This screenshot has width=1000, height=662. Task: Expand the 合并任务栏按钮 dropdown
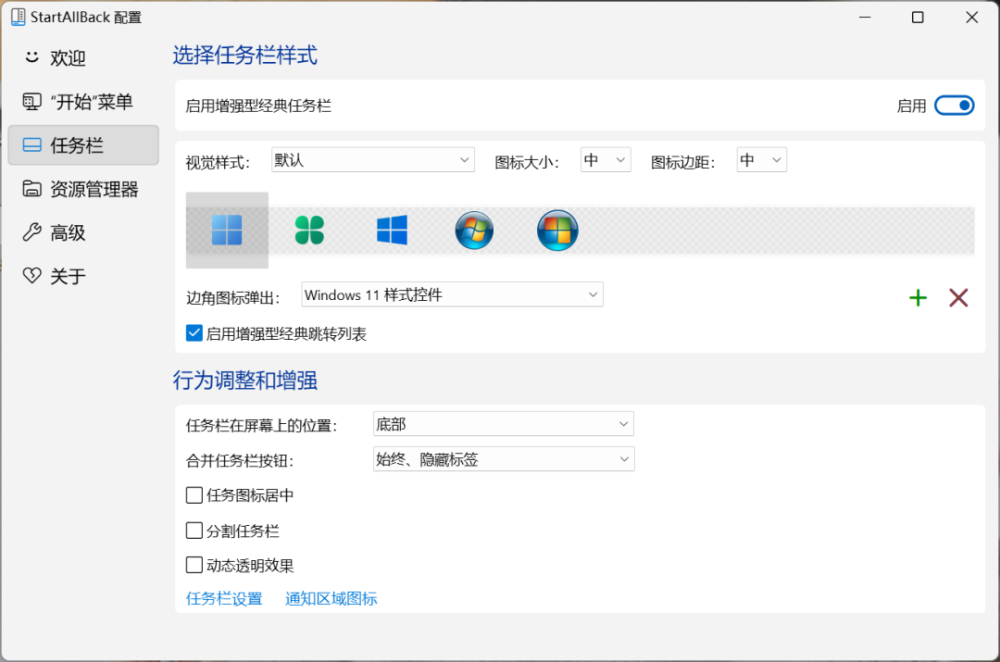503,459
